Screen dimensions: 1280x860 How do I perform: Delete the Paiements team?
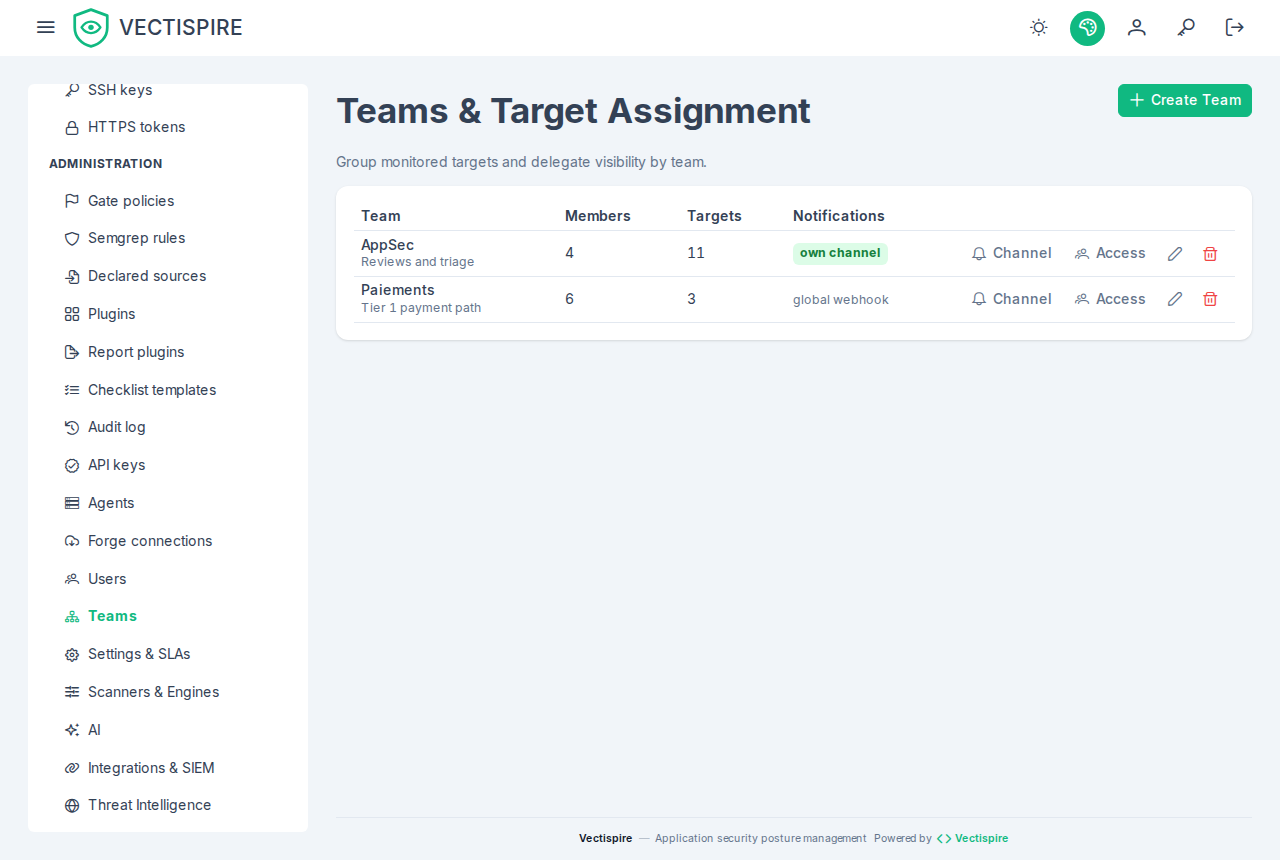click(1210, 299)
